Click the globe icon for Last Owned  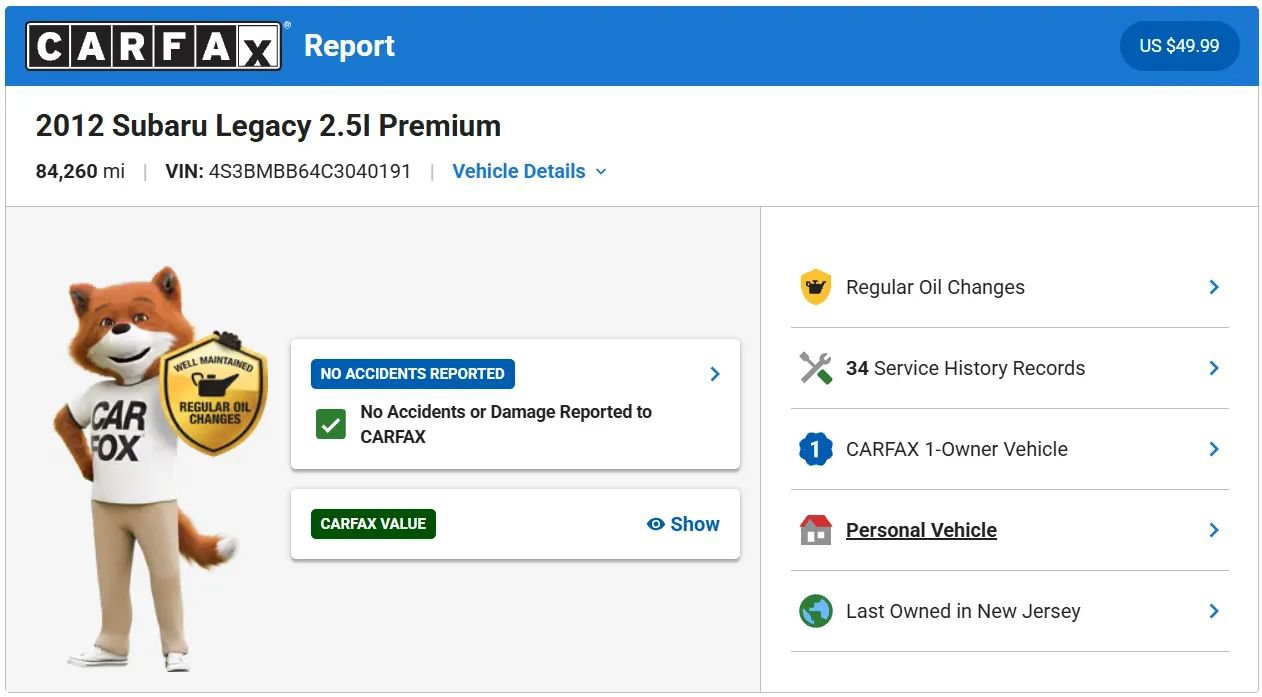[x=816, y=611]
